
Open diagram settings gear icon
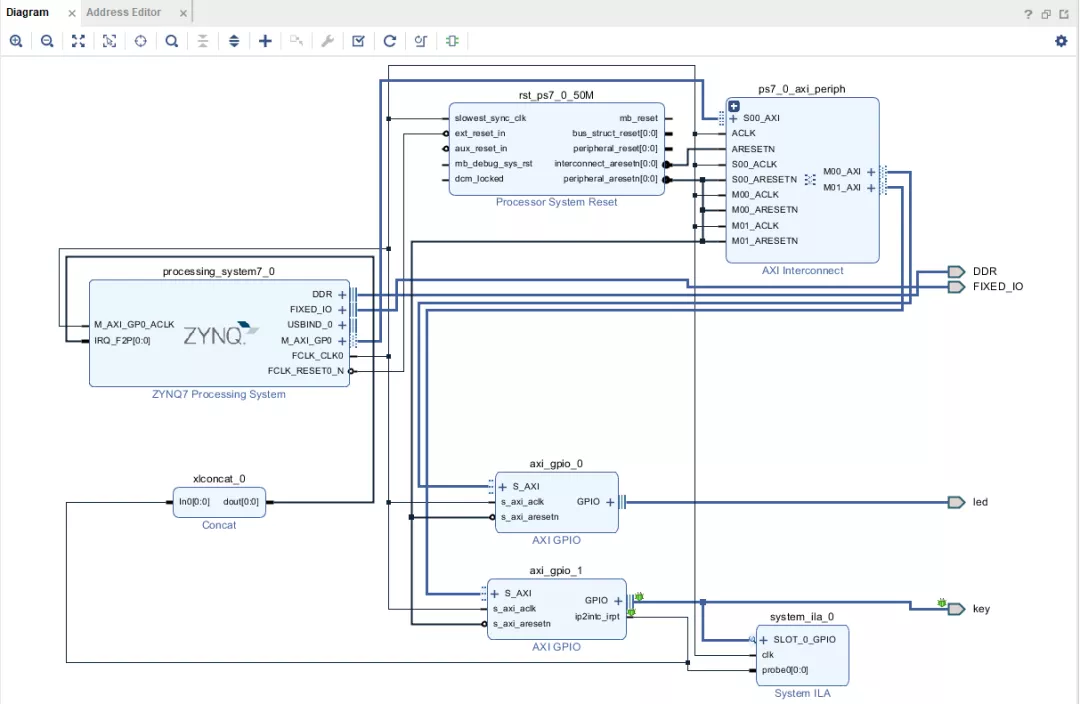1061,41
